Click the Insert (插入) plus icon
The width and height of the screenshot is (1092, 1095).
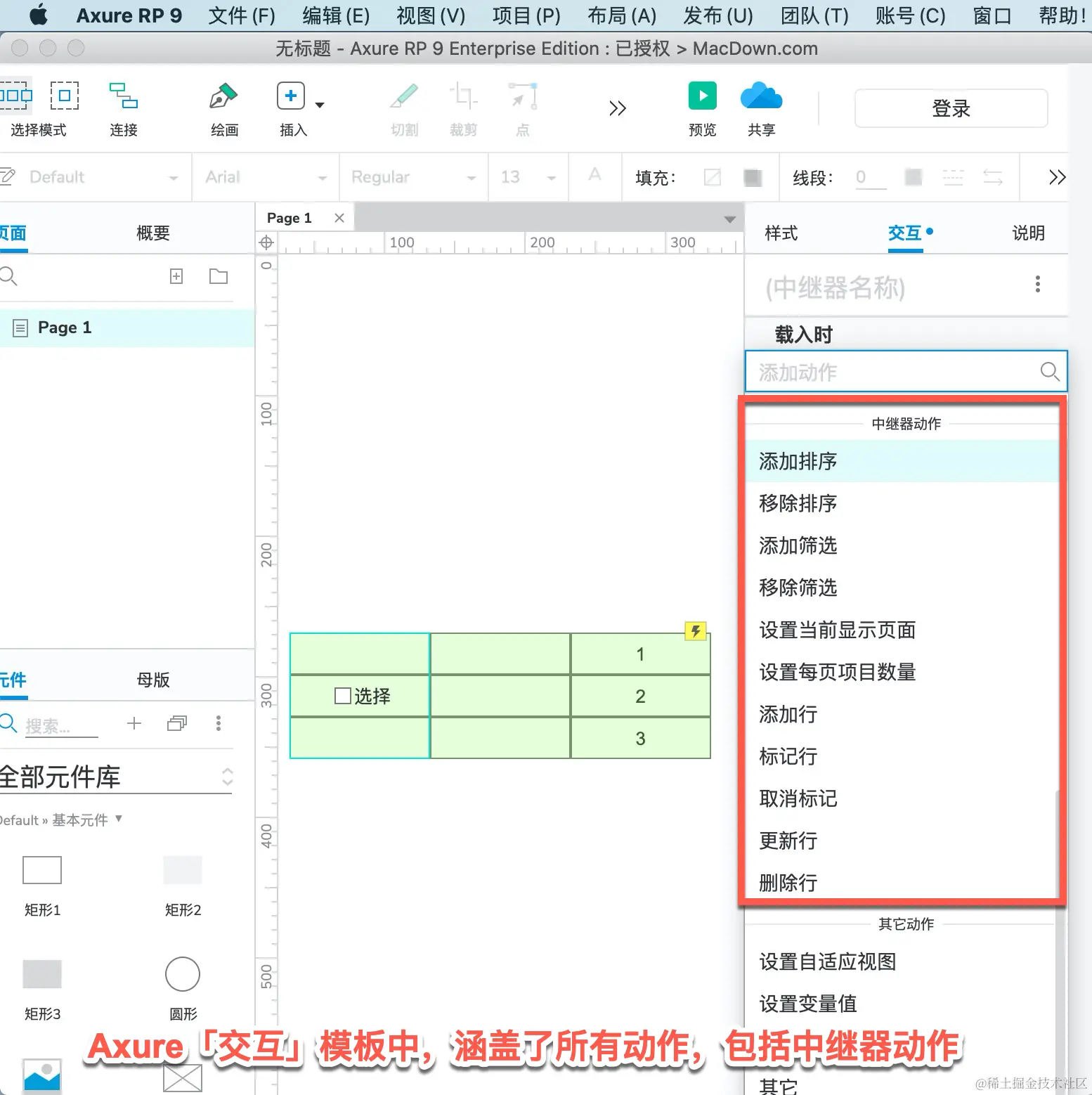(x=290, y=96)
